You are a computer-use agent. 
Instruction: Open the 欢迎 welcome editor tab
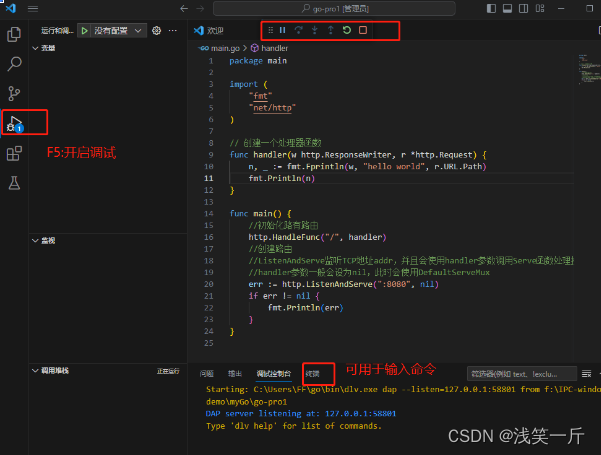(x=209, y=31)
